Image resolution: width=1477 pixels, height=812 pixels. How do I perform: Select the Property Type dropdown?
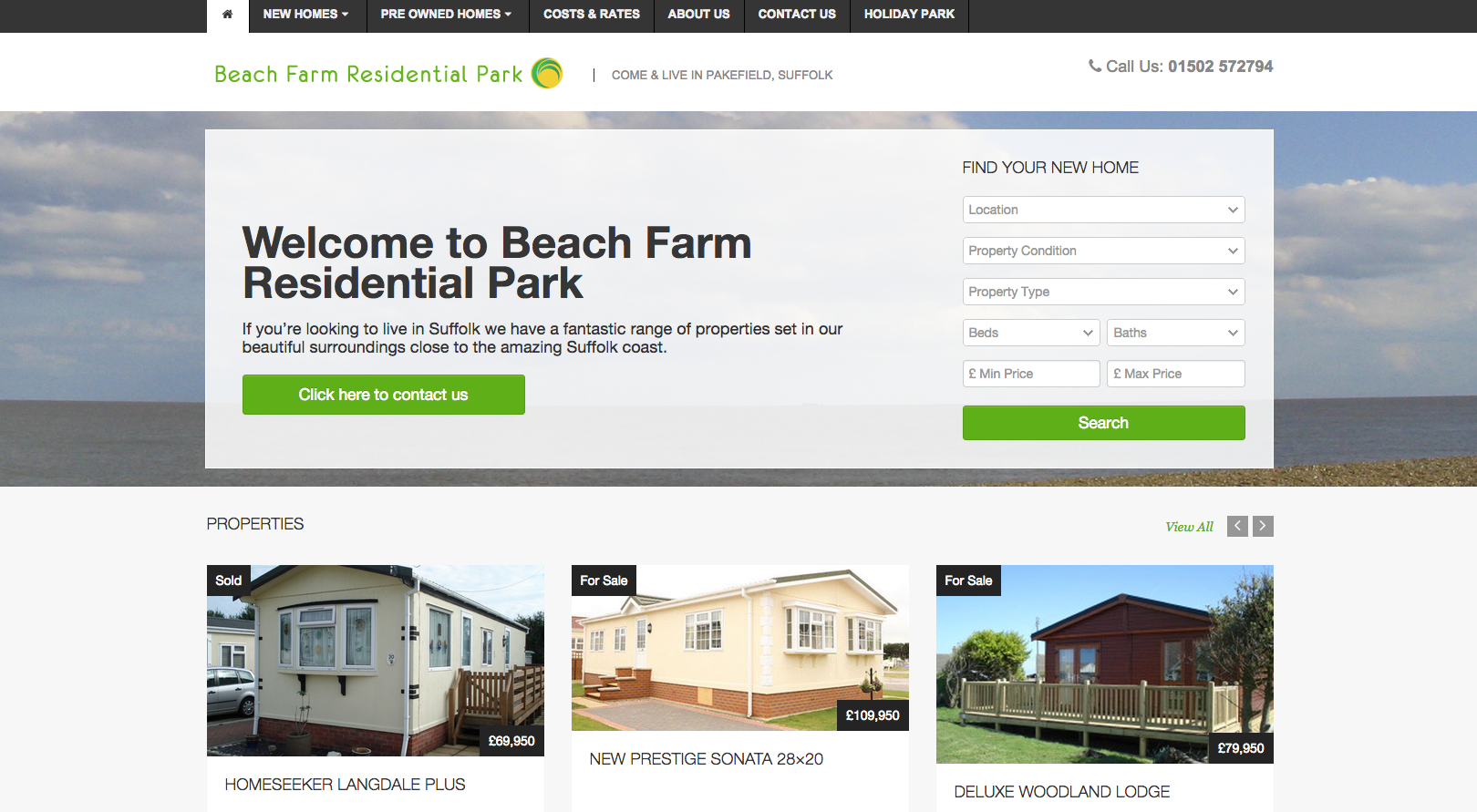pyautogui.click(x=1103, y=292)
